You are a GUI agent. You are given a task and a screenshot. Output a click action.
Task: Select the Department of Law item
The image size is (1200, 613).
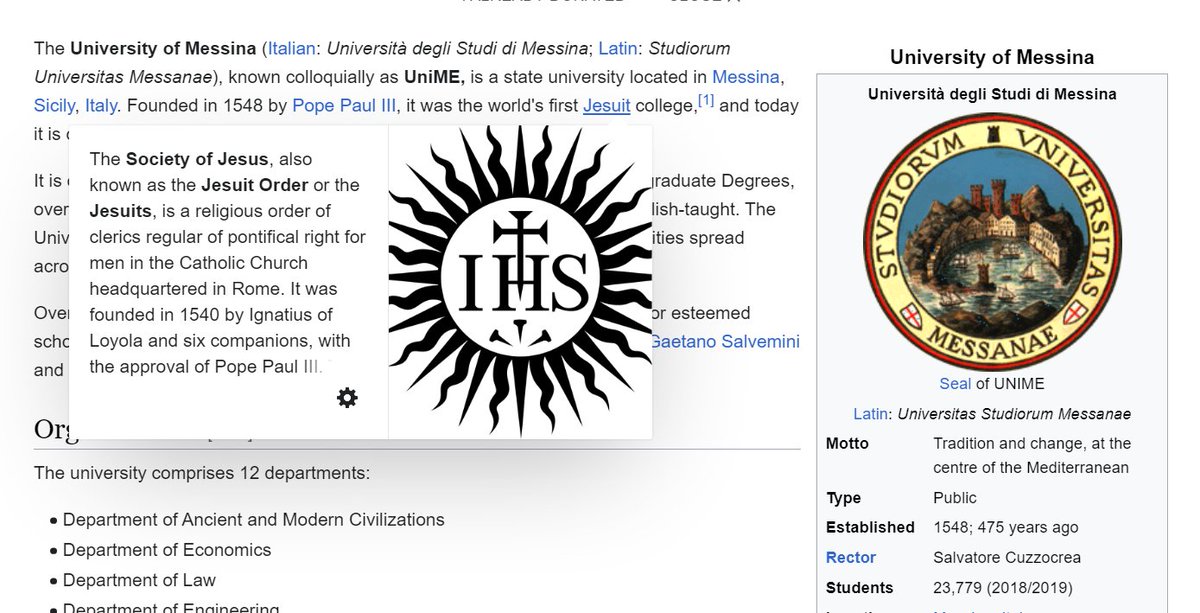[x=139, y=580]
